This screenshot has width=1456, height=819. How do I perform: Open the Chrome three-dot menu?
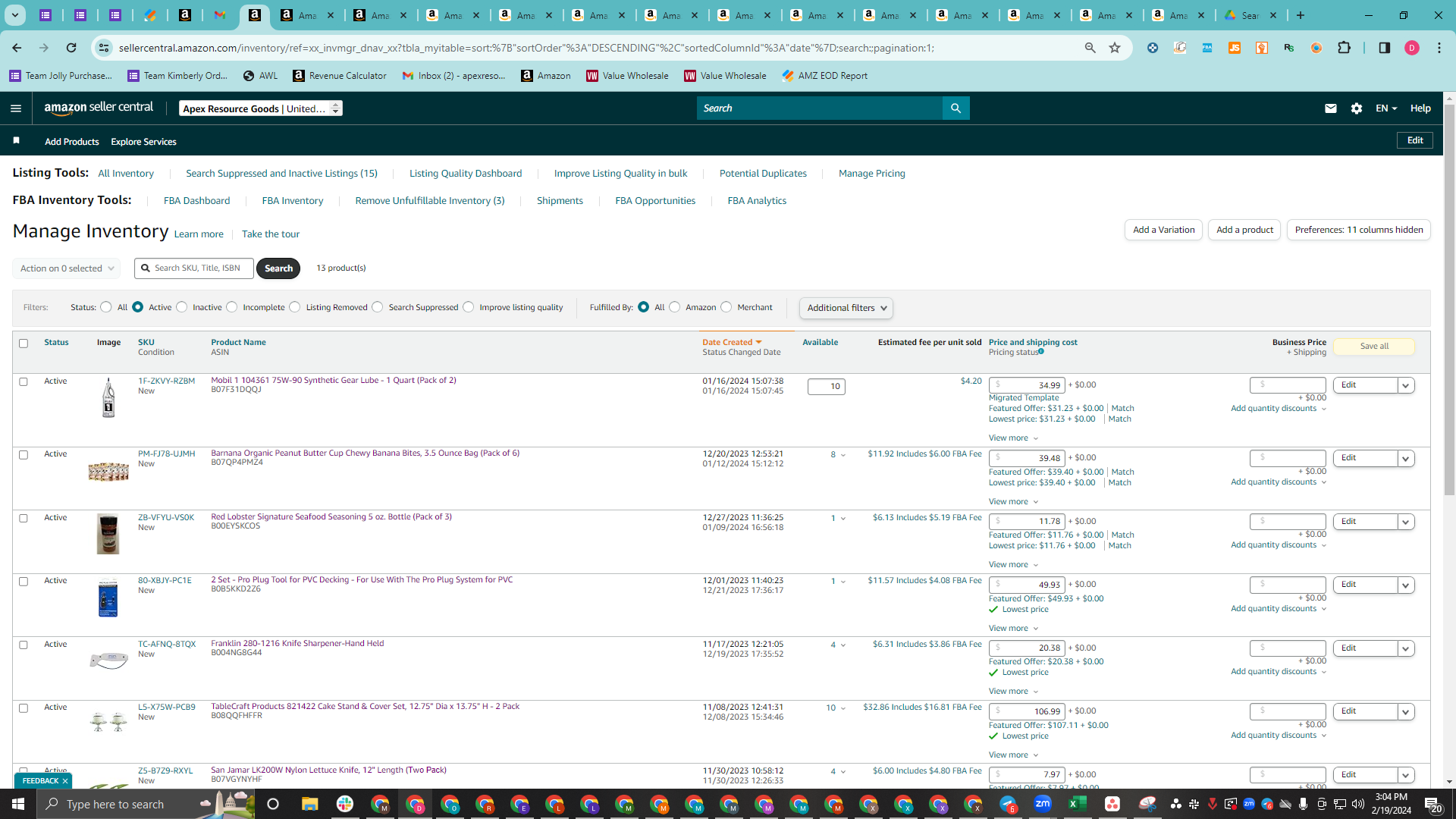[1439, 48]
